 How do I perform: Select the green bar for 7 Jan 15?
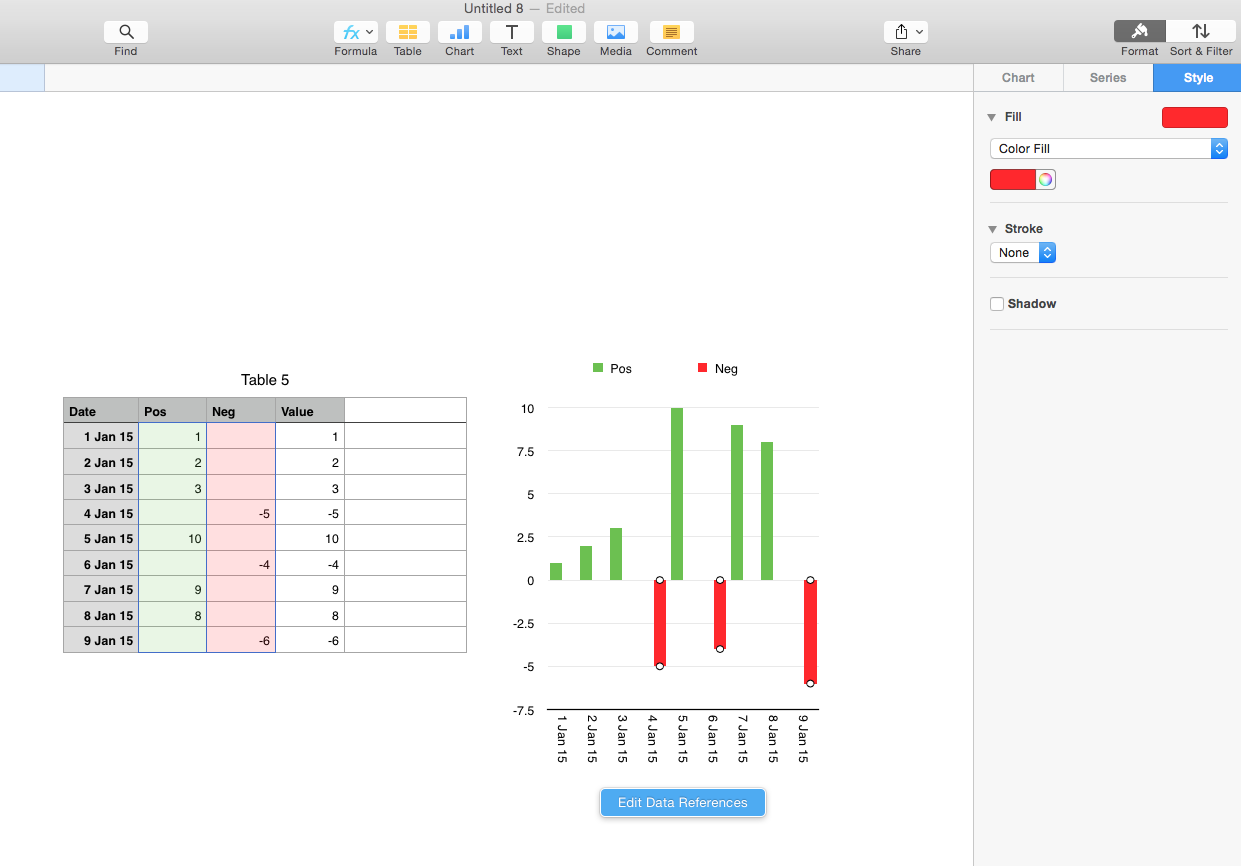point(737,502)
